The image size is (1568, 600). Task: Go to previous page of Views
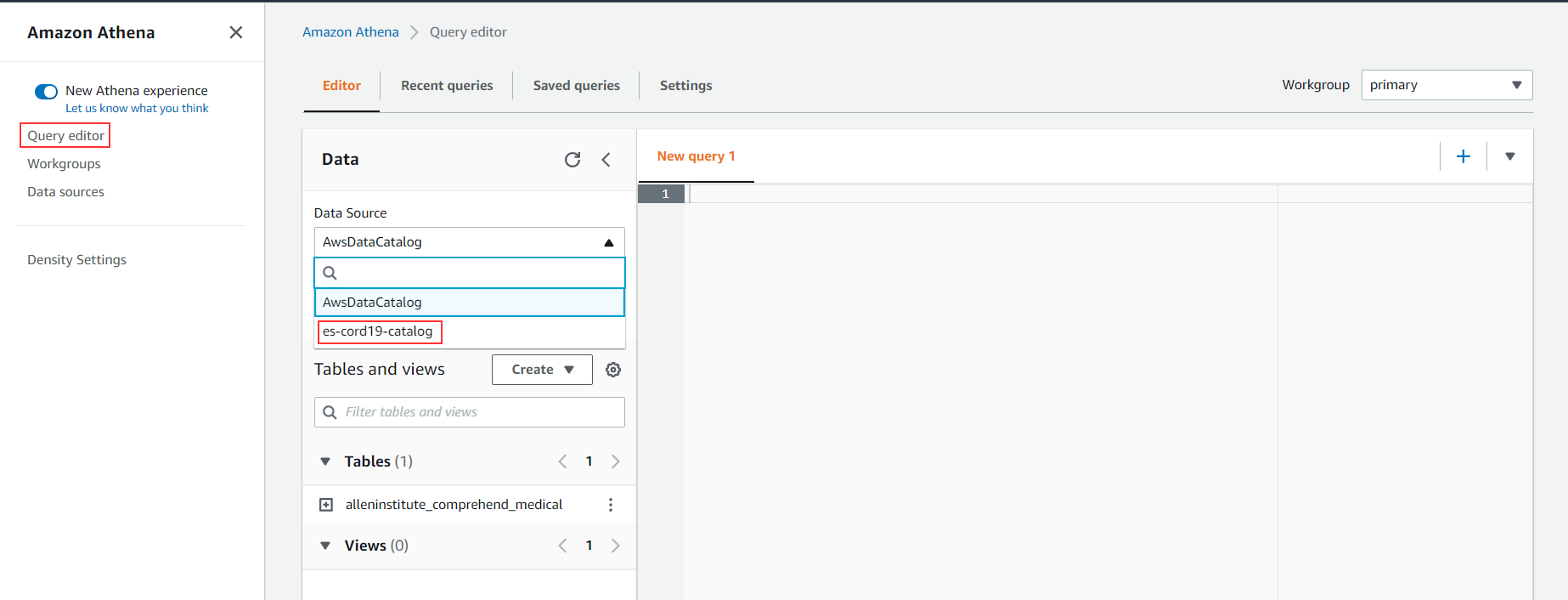562,546
